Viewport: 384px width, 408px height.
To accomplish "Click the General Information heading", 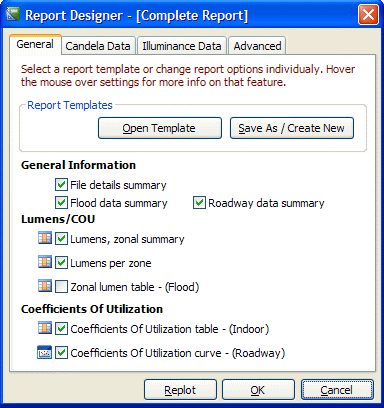I will [78, 165].
